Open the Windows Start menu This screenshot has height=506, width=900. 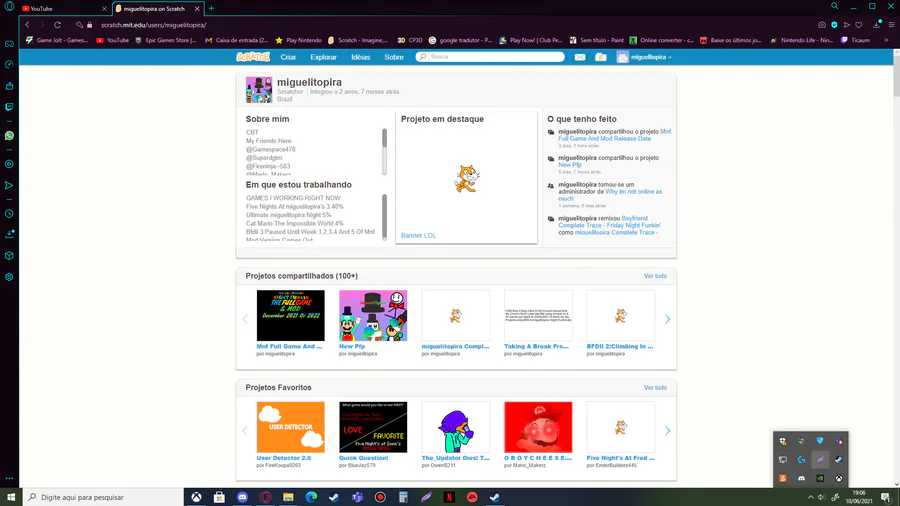pos(11,497)
